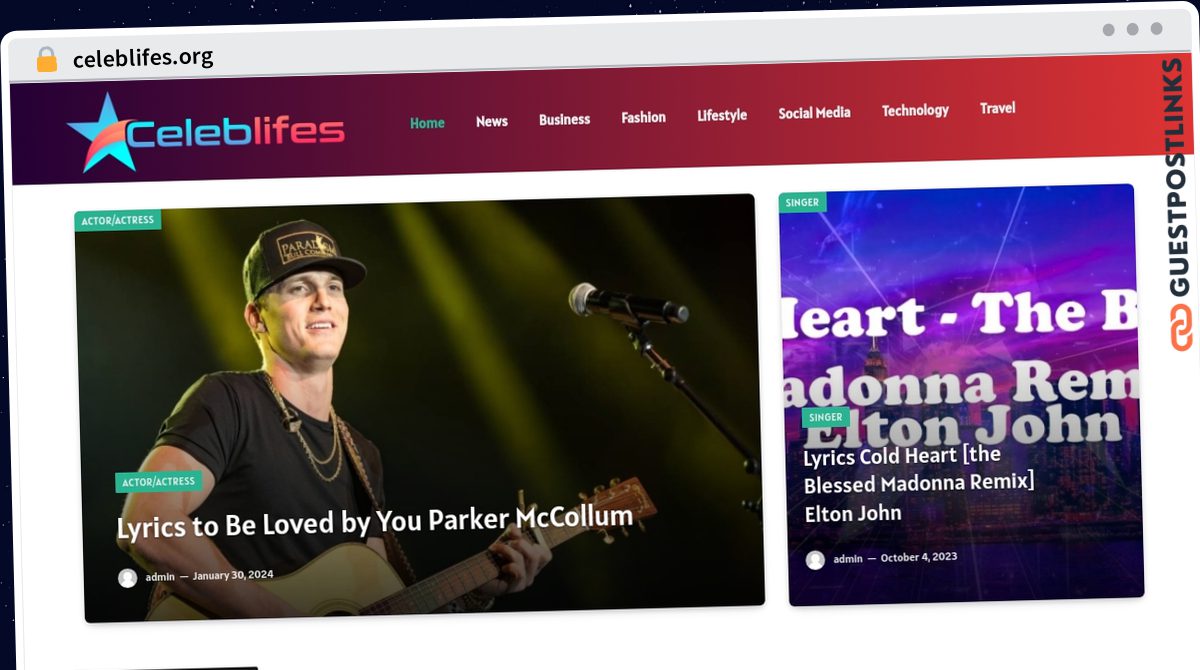
Task: Click admin avatar under Parker McCollum post
Action: point(127,578)
